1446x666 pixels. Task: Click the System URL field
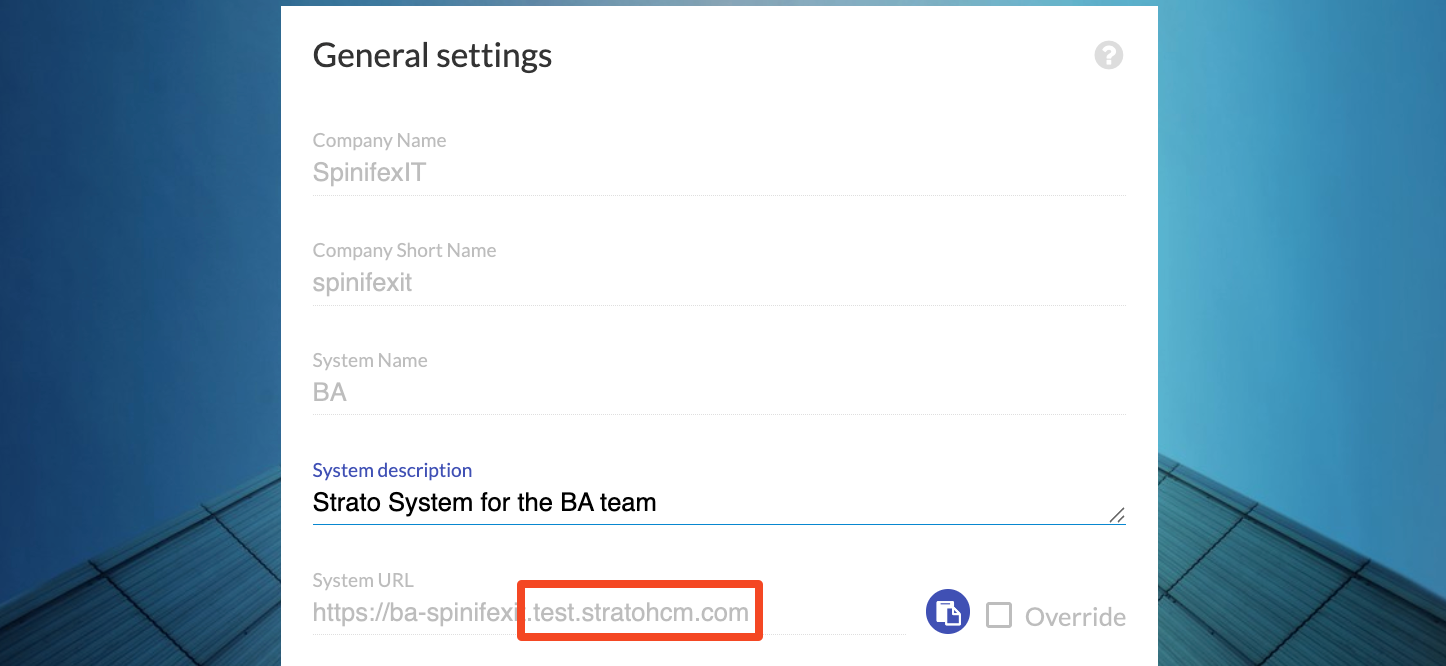tap(608, 613)
